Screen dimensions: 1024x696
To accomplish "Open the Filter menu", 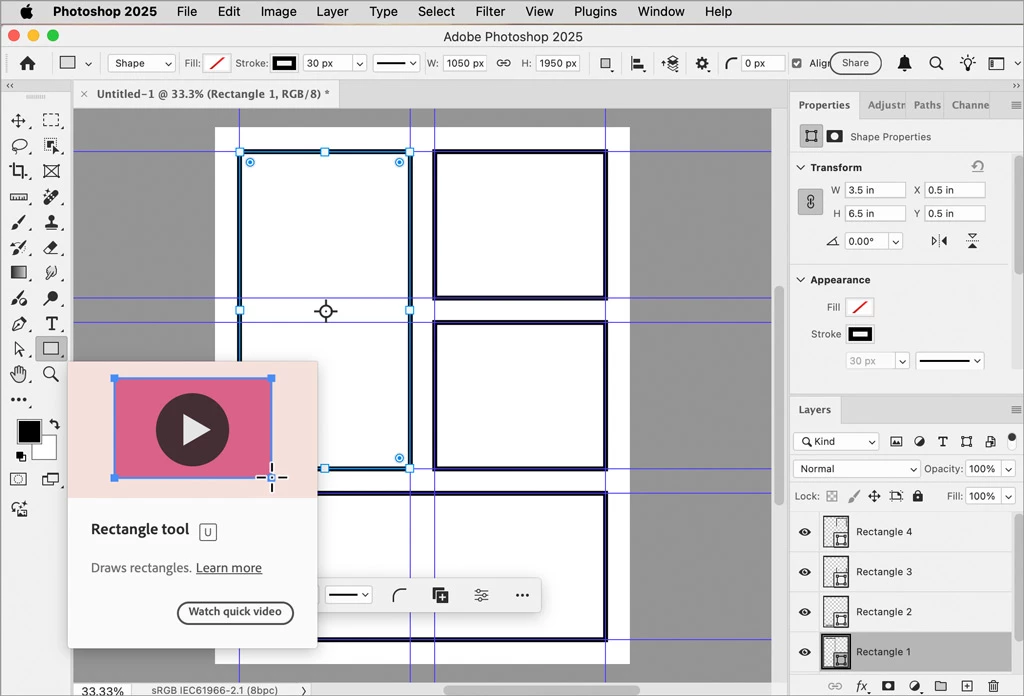I will pos(490,12).
